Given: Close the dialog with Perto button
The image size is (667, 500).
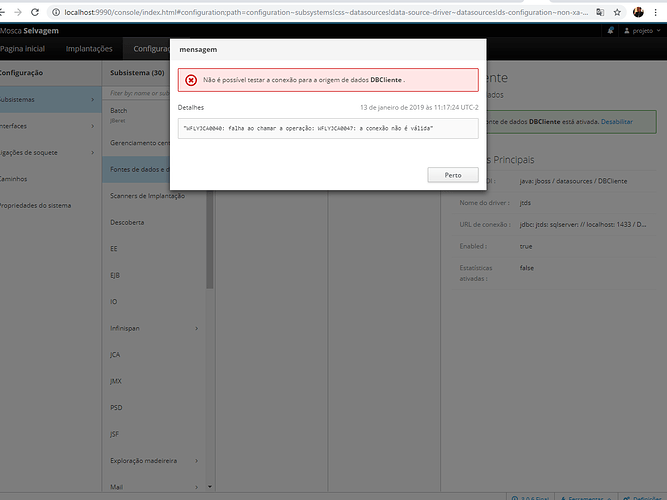Looking at the screenshot, I should [x=453, y=175].
